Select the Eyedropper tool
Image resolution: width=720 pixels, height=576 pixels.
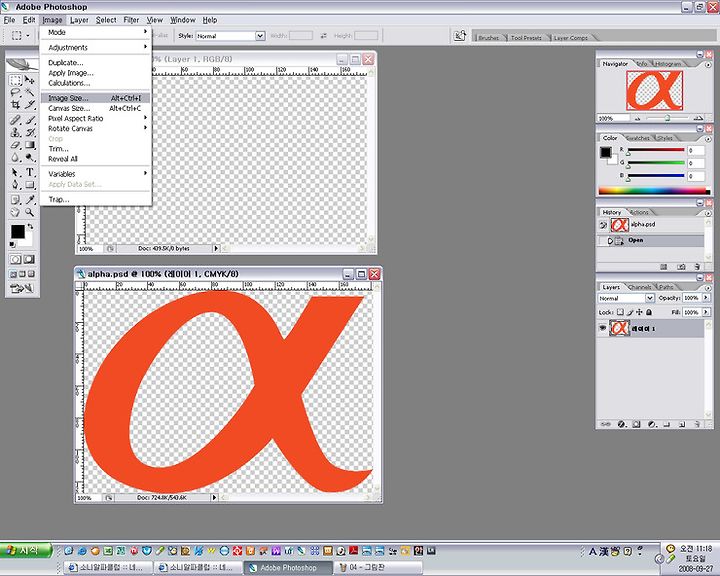click(30, 200)
